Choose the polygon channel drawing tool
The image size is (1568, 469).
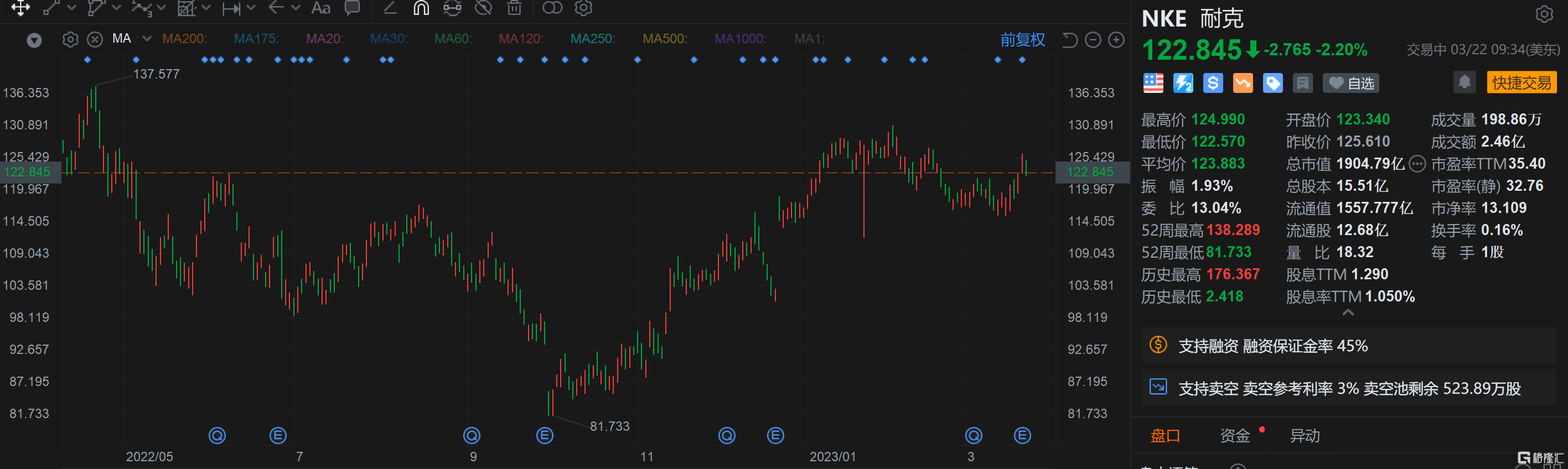96,7
